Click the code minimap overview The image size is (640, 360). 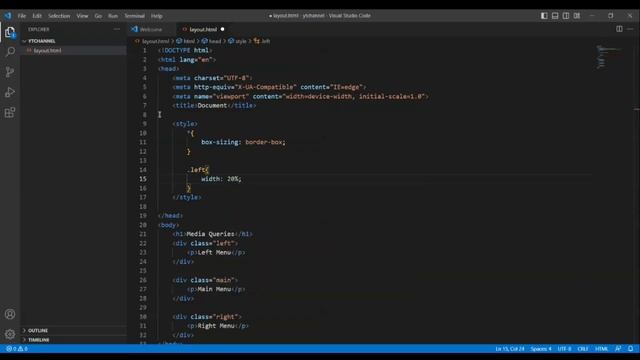(610, 57)
